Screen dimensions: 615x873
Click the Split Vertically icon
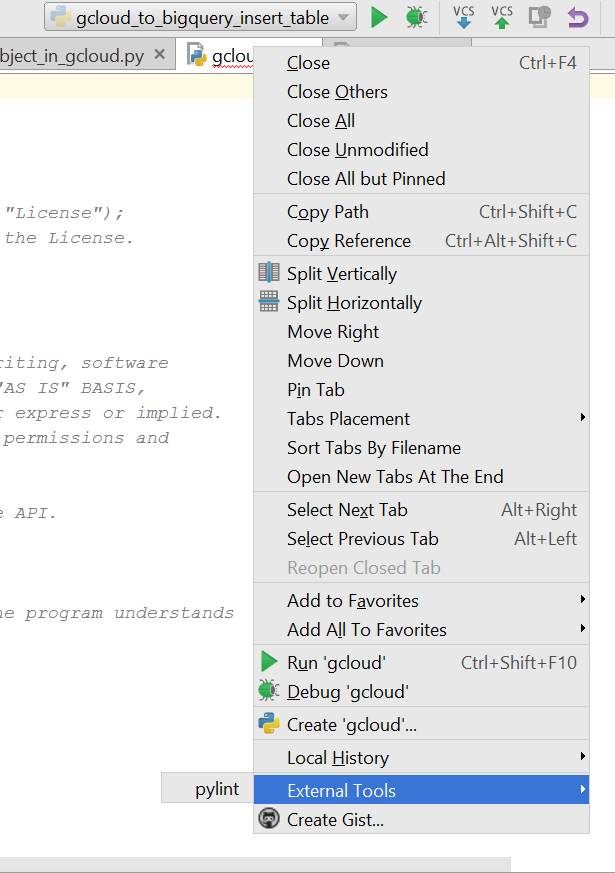269,273
